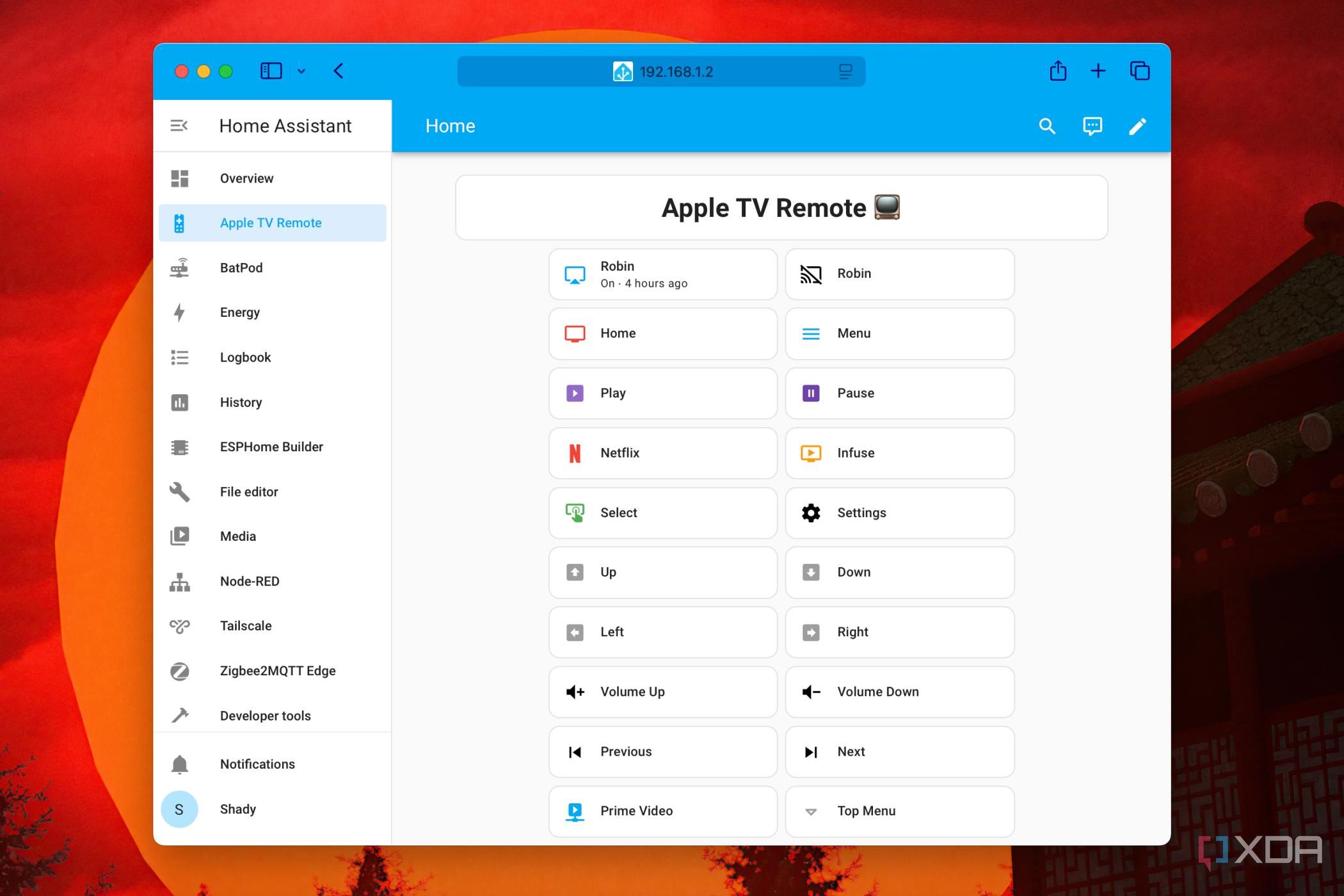Tap the Volume Down card

[x=900, y=692]
